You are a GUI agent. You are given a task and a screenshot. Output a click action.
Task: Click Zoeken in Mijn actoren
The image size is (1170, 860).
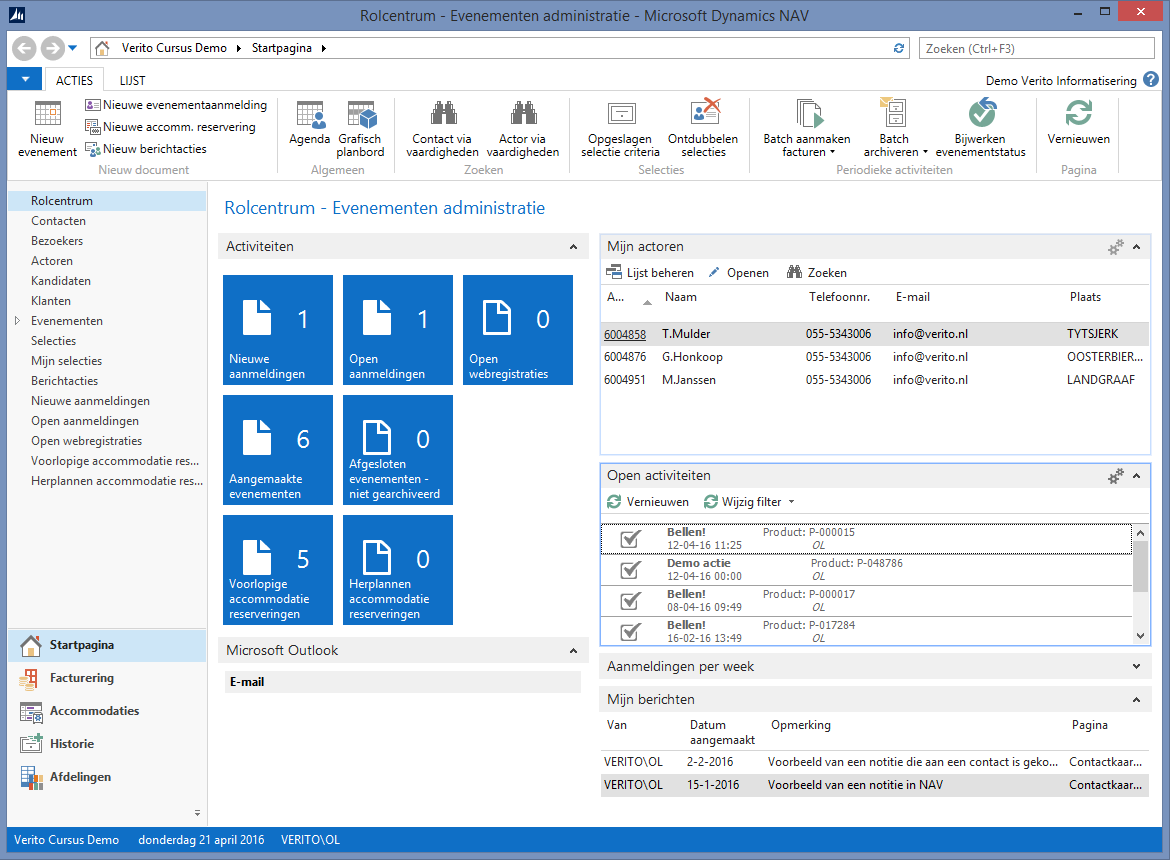(x=817, y=273)
